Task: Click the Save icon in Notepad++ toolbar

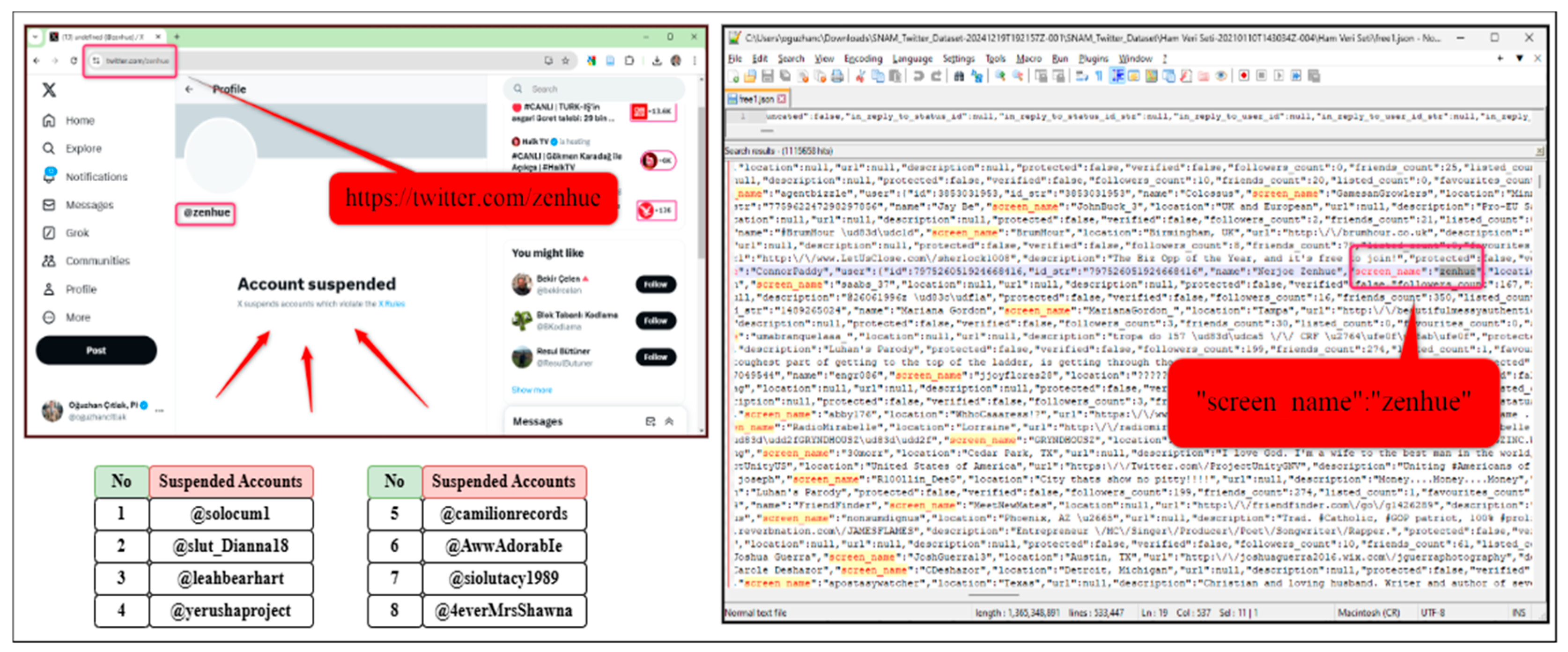Action: (x=768, y=76)
